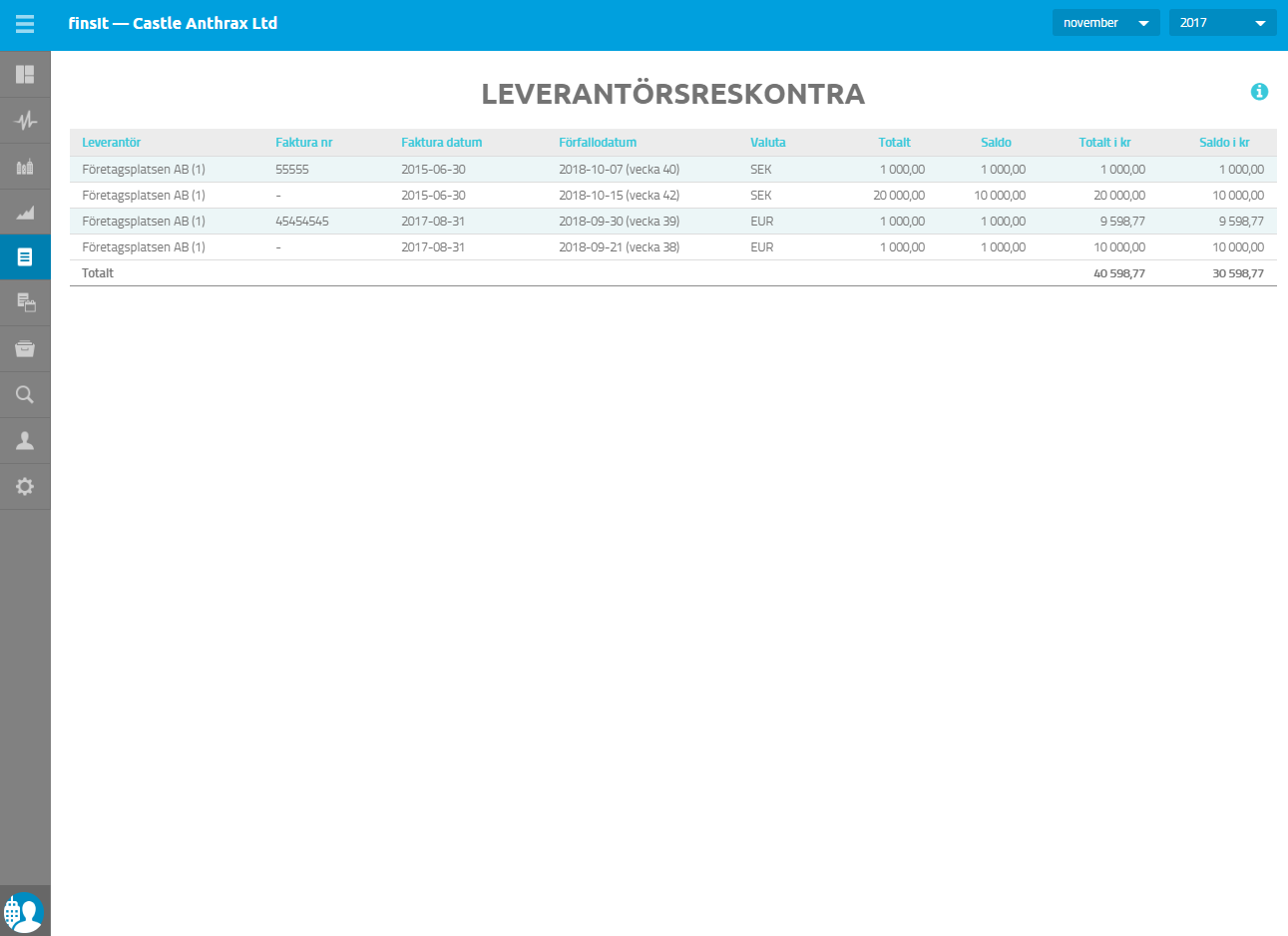Open the settings gear sidebar icon
This screenshot has width=1288, height=936.
25,487
